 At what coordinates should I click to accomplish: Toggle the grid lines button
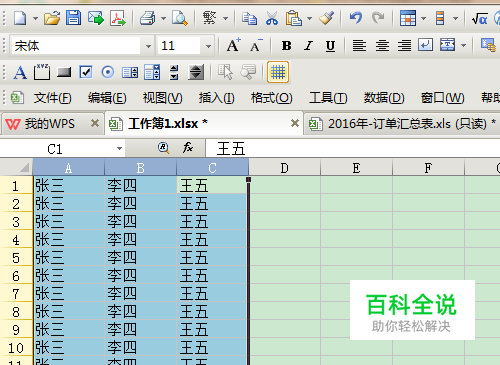(278, 72)
